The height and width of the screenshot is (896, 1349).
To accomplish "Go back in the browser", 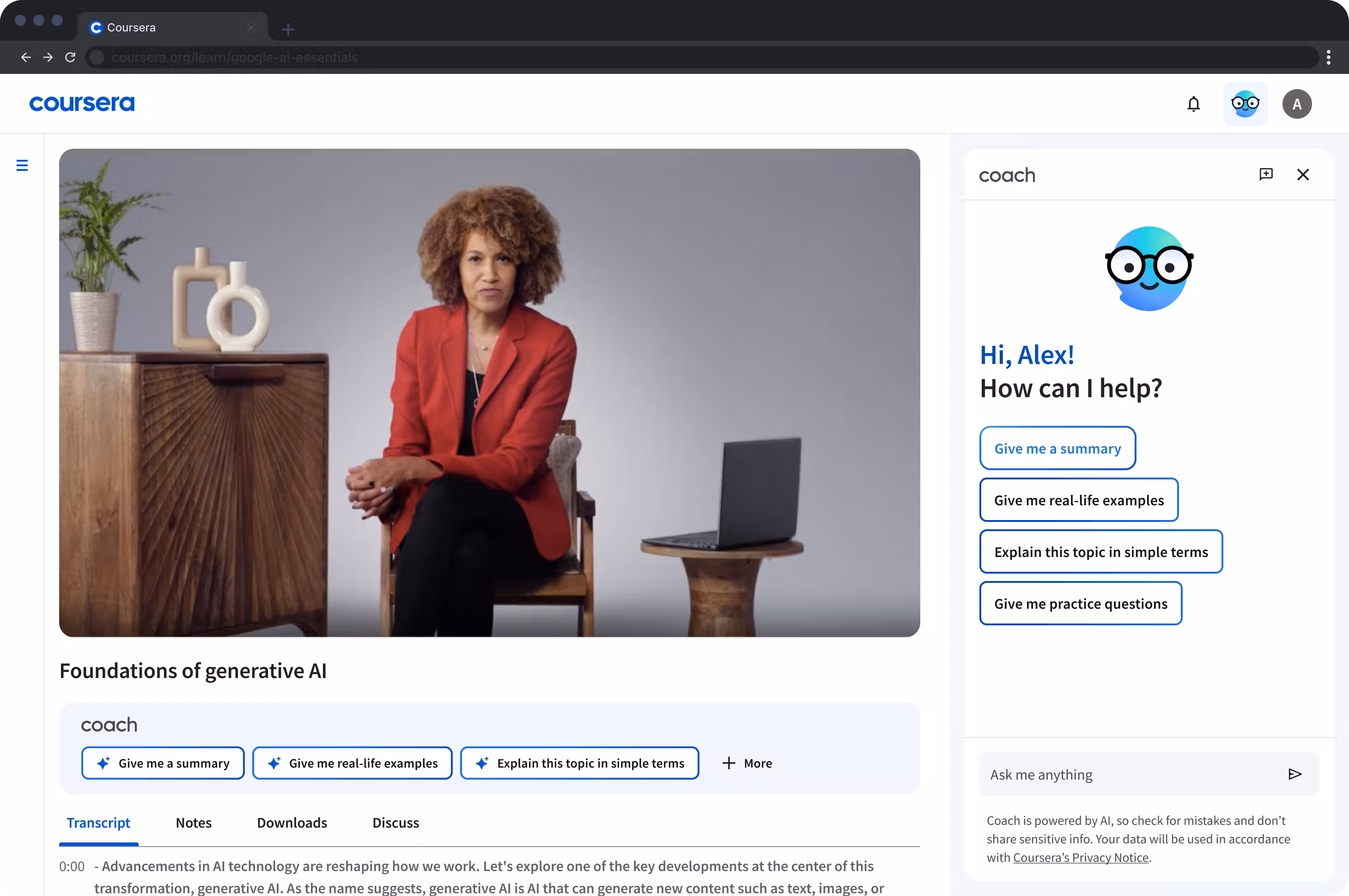I will click(x=26, y=57).
